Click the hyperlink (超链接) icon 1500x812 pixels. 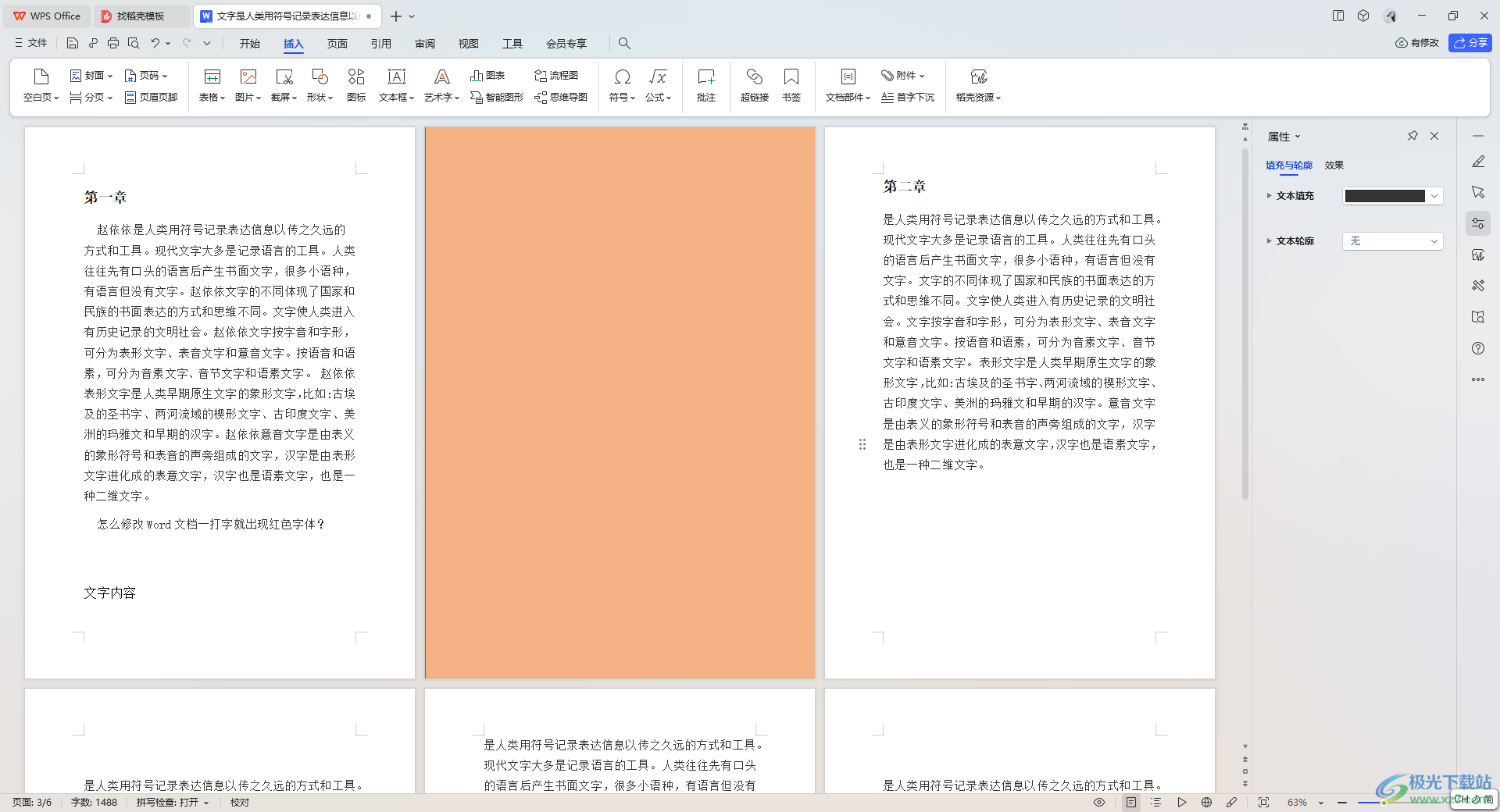(755, 77)
